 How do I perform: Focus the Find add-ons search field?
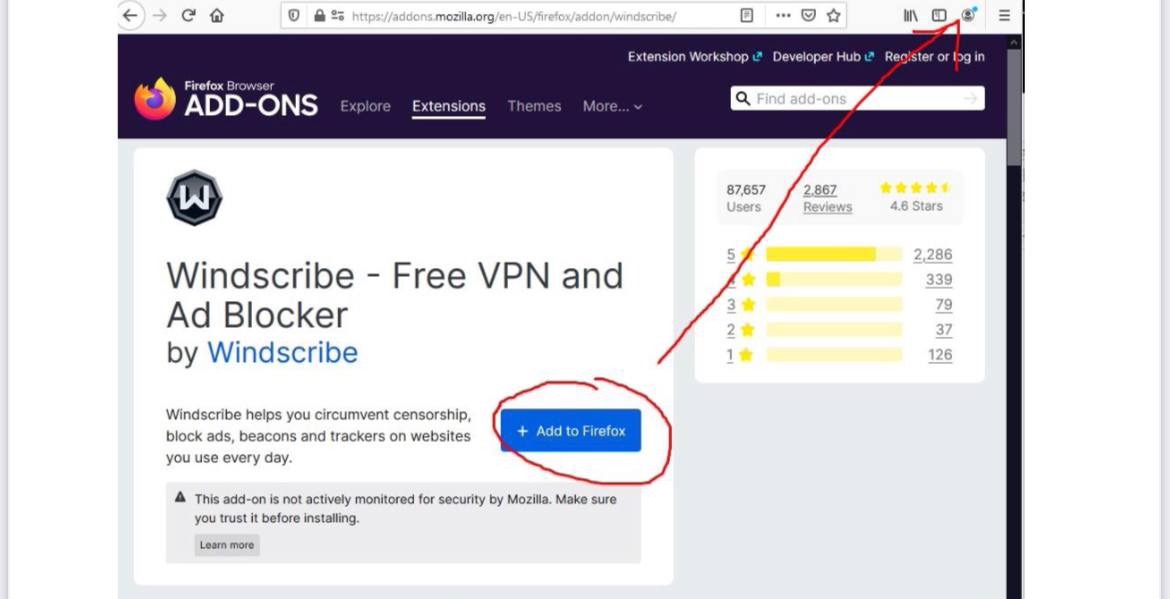pyautogui.click(x=857, y=98)
